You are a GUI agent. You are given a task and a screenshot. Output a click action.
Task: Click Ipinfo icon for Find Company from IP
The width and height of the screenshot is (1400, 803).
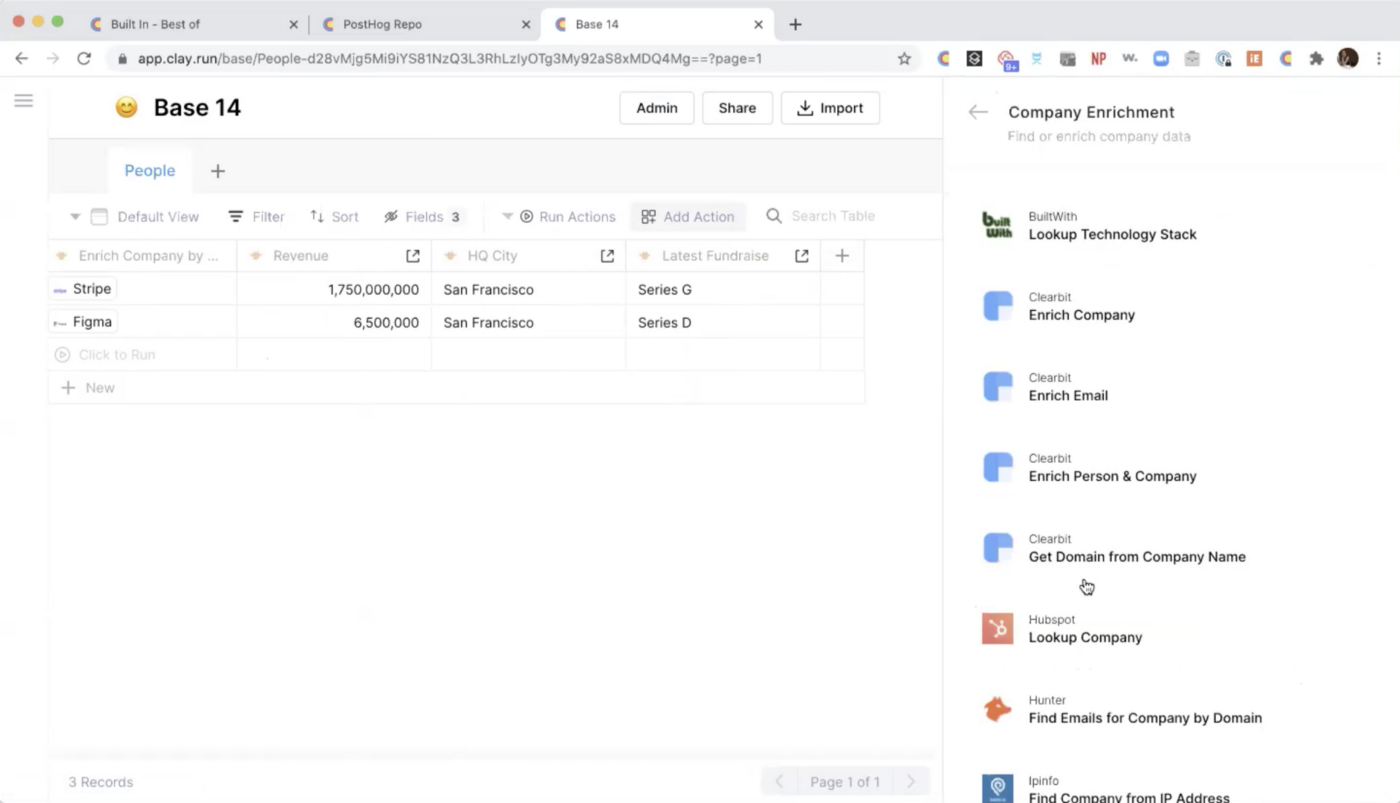tap(997, 788)
